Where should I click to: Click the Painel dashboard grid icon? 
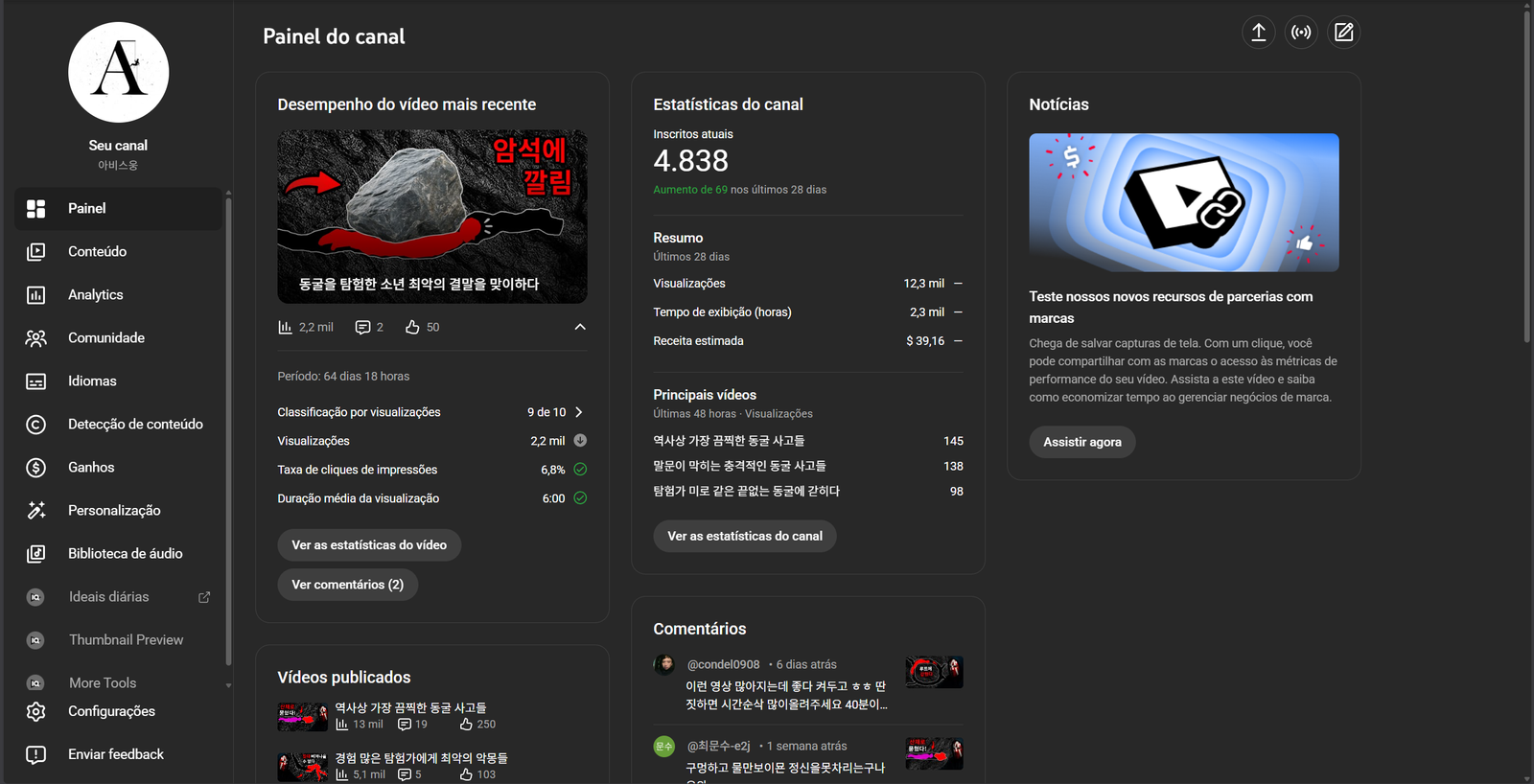coord(36,209)
